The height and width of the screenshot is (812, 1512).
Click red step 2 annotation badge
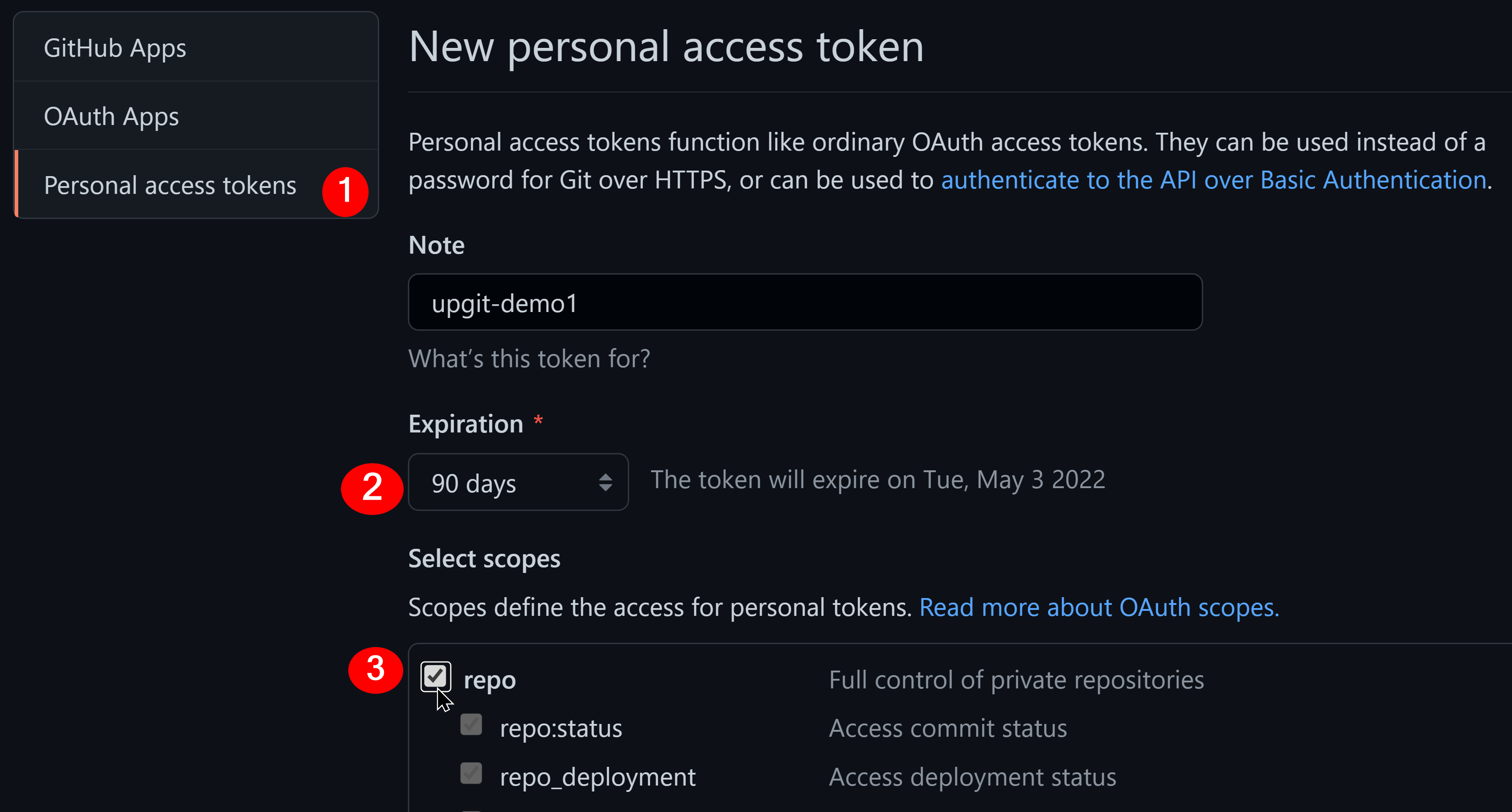[372, 488]
